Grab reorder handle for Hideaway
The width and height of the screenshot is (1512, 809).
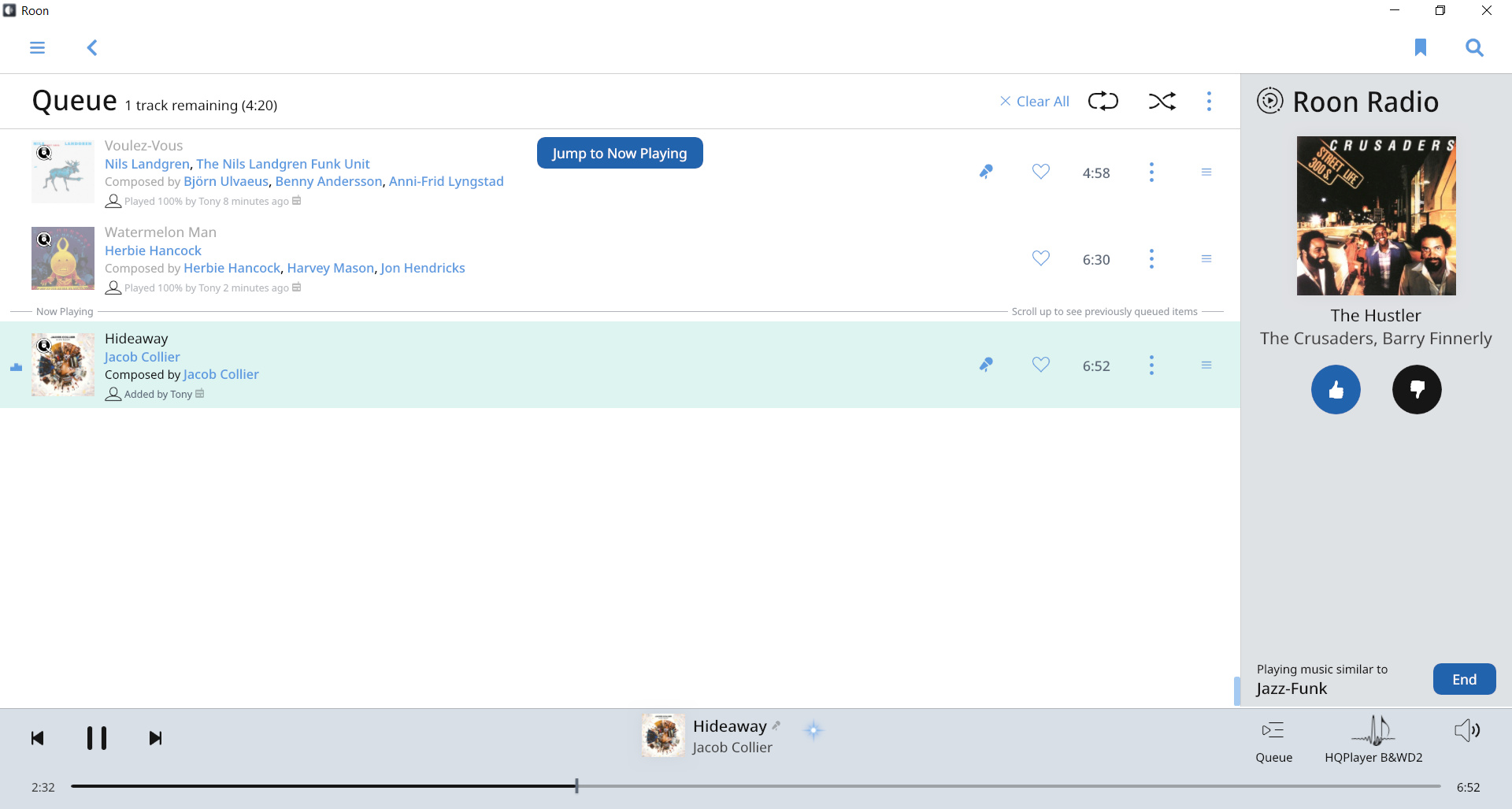point(1206,365)
